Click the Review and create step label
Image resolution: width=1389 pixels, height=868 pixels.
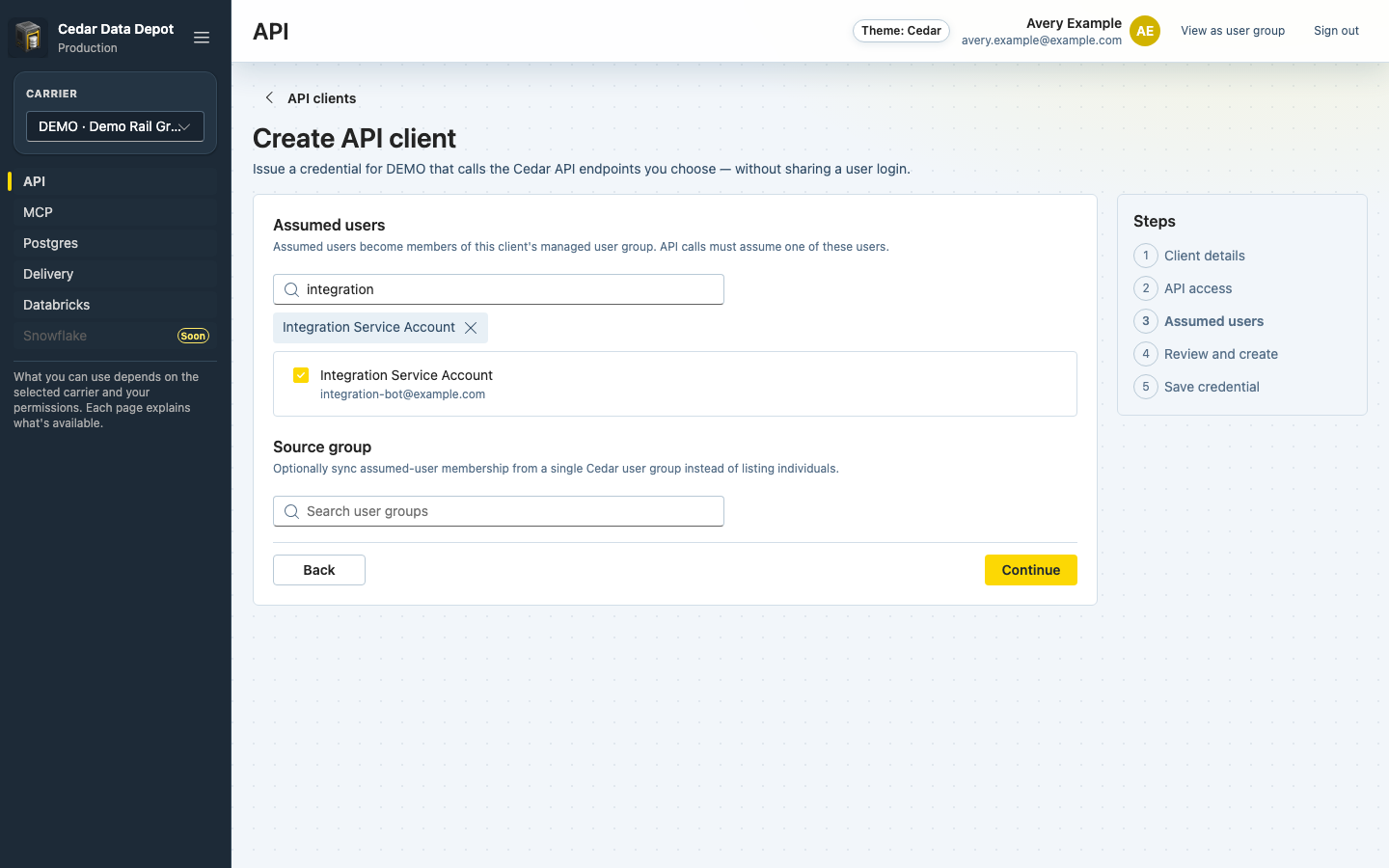[x=1221, y=354]
